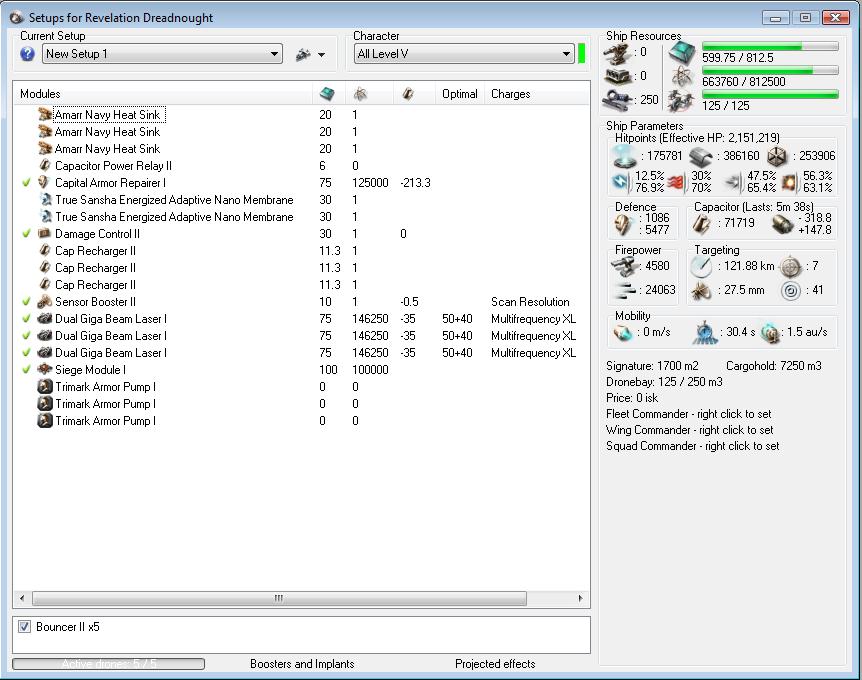The image size is (862, 680).
Task: Click the Amarr Navy Heat Sink module icon in first row
Action: coord(45,115)
